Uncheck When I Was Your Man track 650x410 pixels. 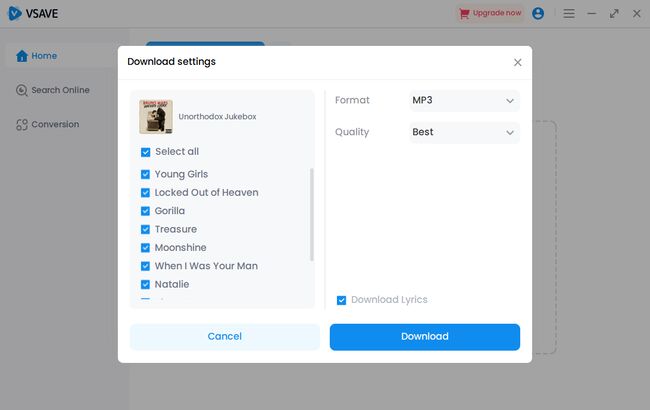146,266
